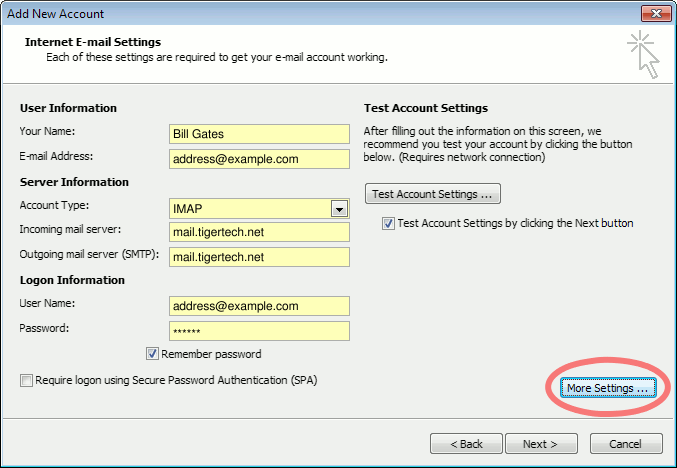This screenshot has width=677, height=468.
Task: Click the Your Name field with Bill Gates
Action: tap(259, 134)
